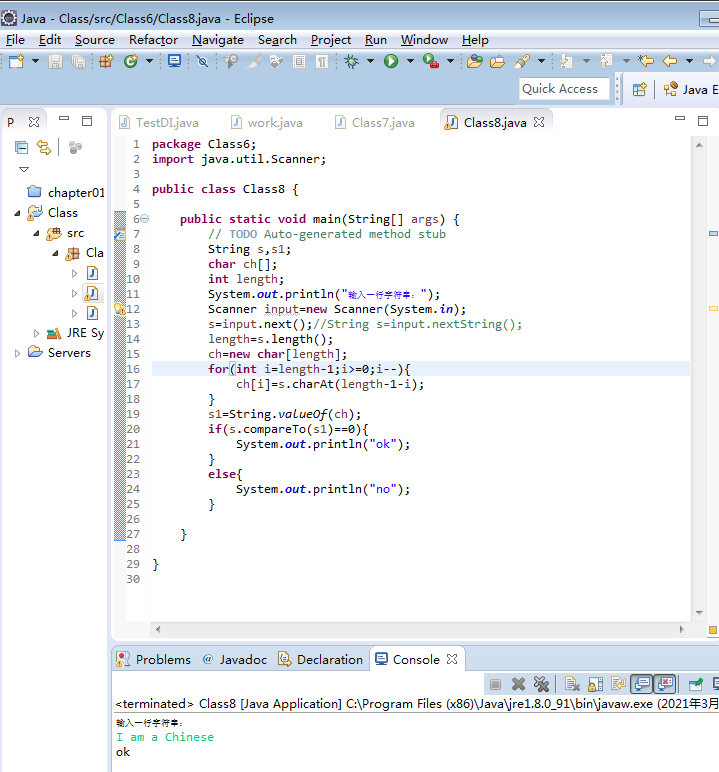Click the Run button in toolbar

[x=391, y=62]
